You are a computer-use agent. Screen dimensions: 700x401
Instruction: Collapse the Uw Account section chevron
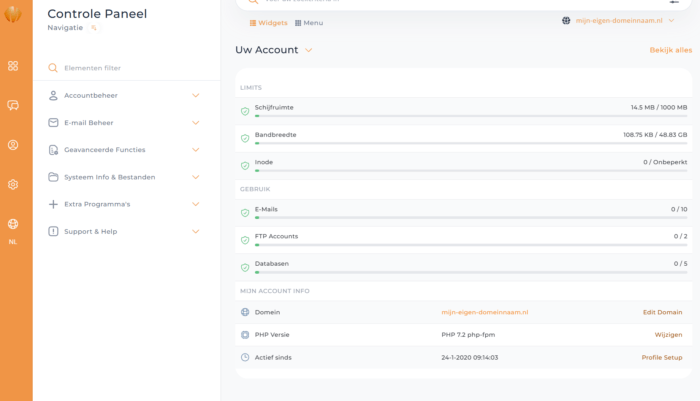coord(308,50)
